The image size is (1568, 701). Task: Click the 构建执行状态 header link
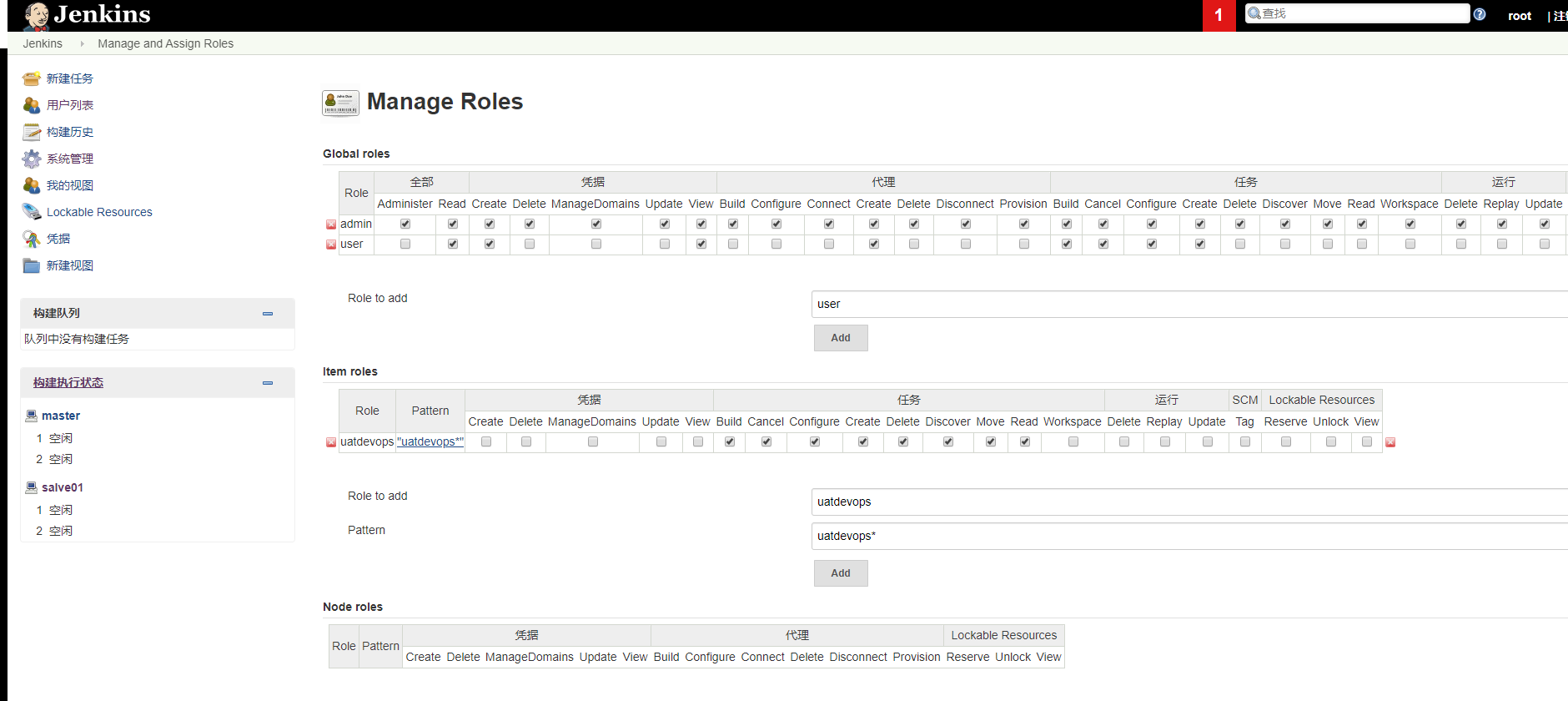pos(68,382)
